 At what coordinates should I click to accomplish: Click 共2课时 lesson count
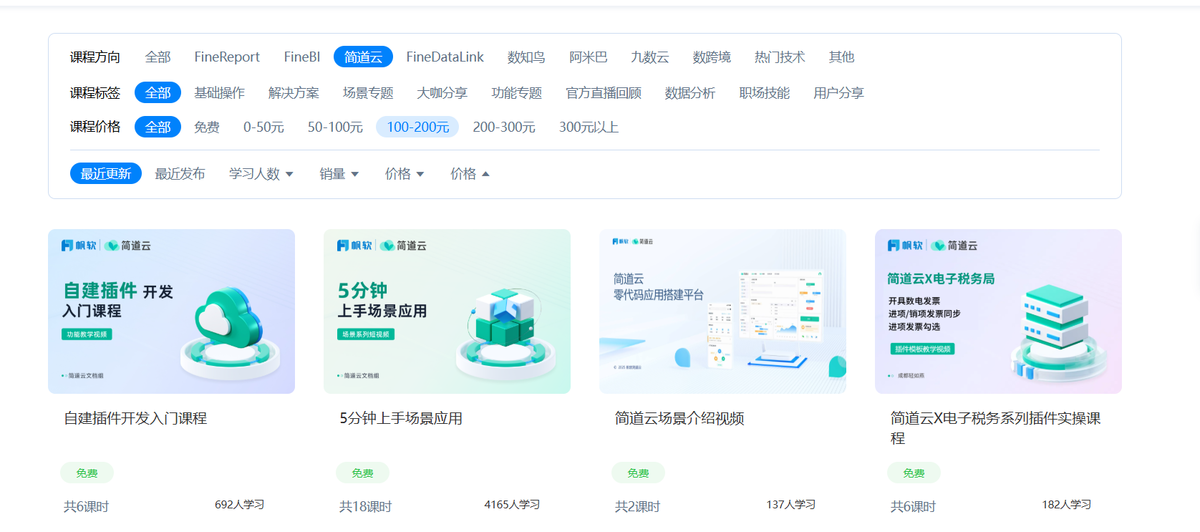637,507
